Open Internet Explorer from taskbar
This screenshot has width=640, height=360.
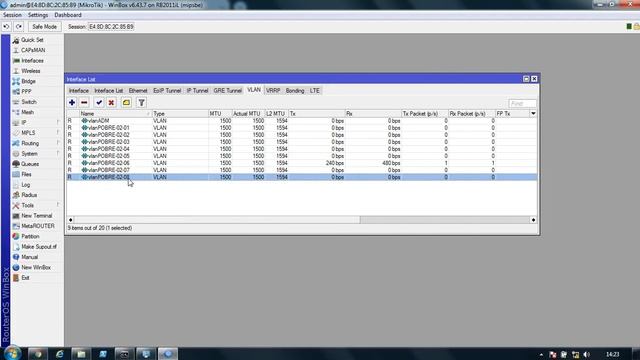(59, 354)
